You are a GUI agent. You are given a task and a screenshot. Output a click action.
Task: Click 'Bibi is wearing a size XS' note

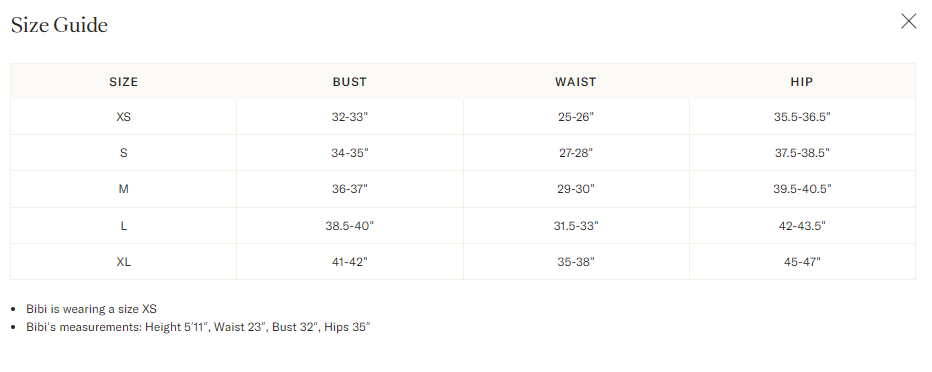(92, 309)
